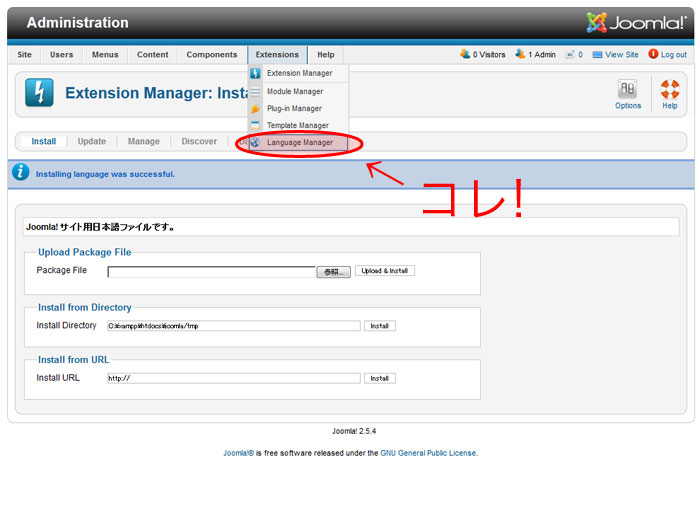Screen dimensions: 700x512
Task: Open the Help lifebuoy icon
Action: 669,90
